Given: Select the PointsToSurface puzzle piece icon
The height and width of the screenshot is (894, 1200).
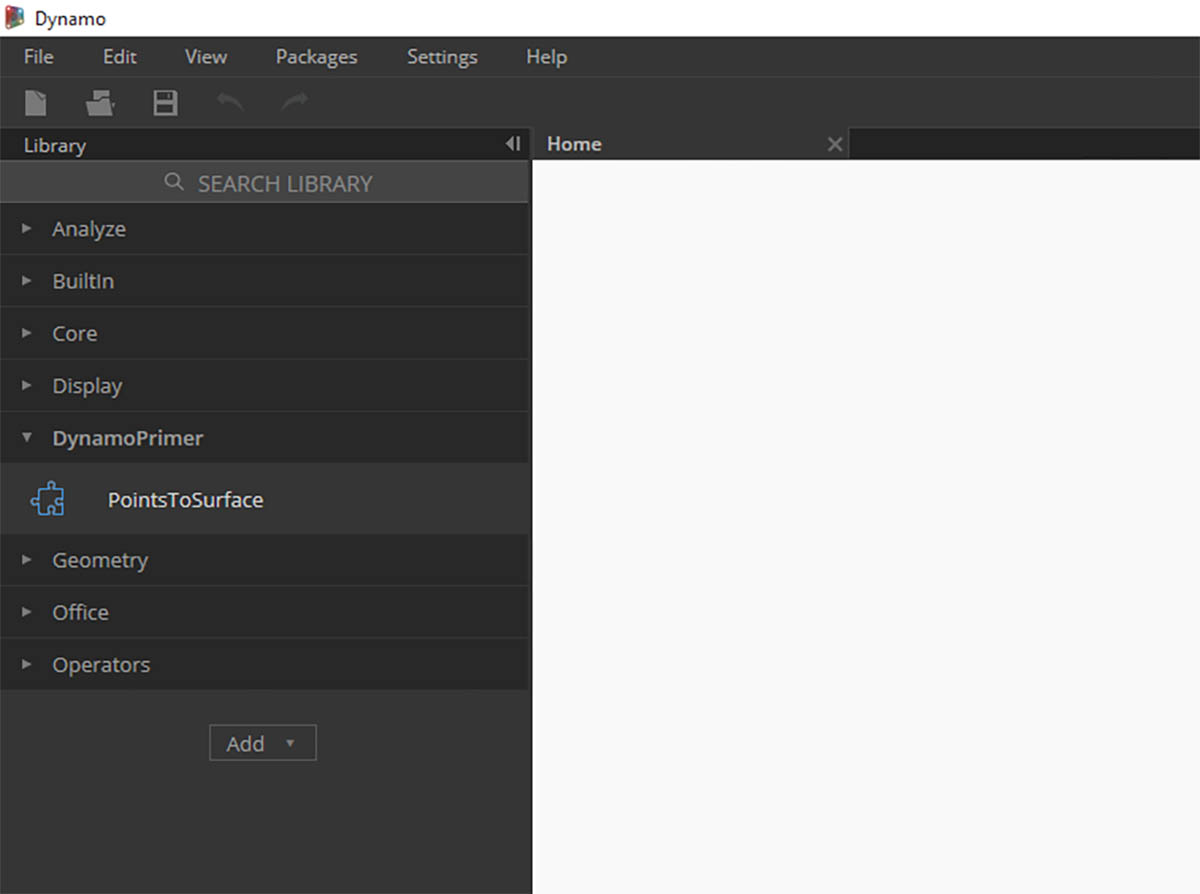Looking at the screenshot, I should pos(48,499).
